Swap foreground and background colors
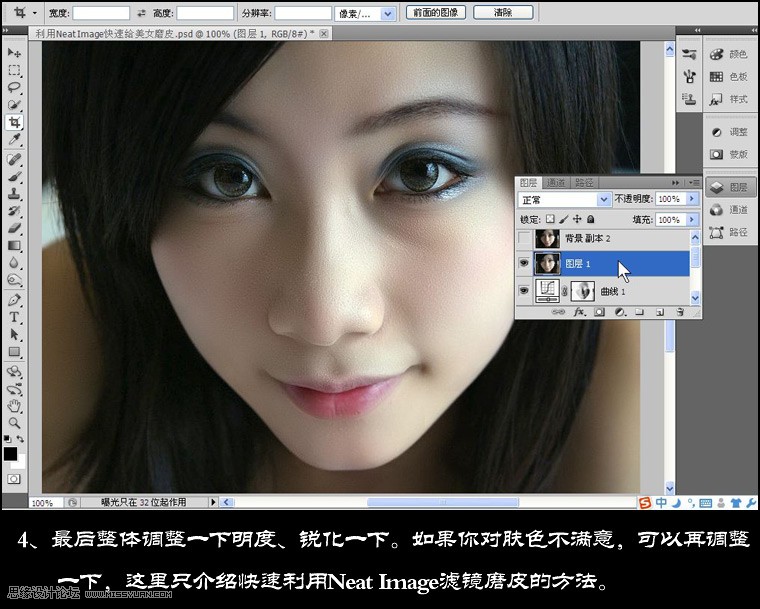This screenshot has width=760, height=609. click(x=20, y=439)
